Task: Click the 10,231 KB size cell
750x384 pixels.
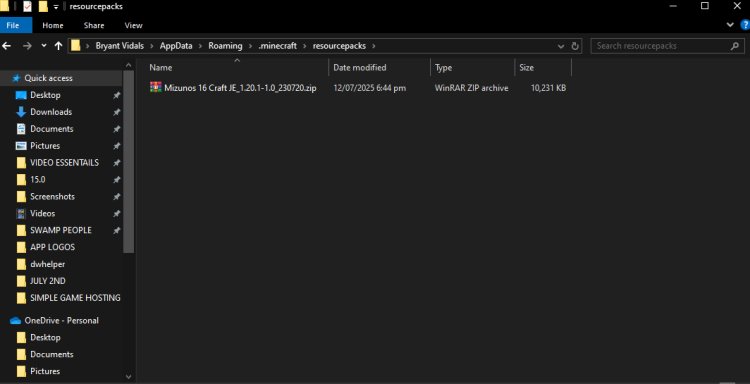Action: [x=548, y=88]
